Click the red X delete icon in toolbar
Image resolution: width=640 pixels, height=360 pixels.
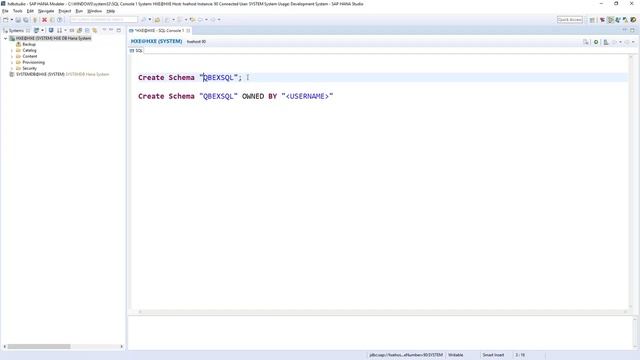pyautogui.click(x=44, y=20)
